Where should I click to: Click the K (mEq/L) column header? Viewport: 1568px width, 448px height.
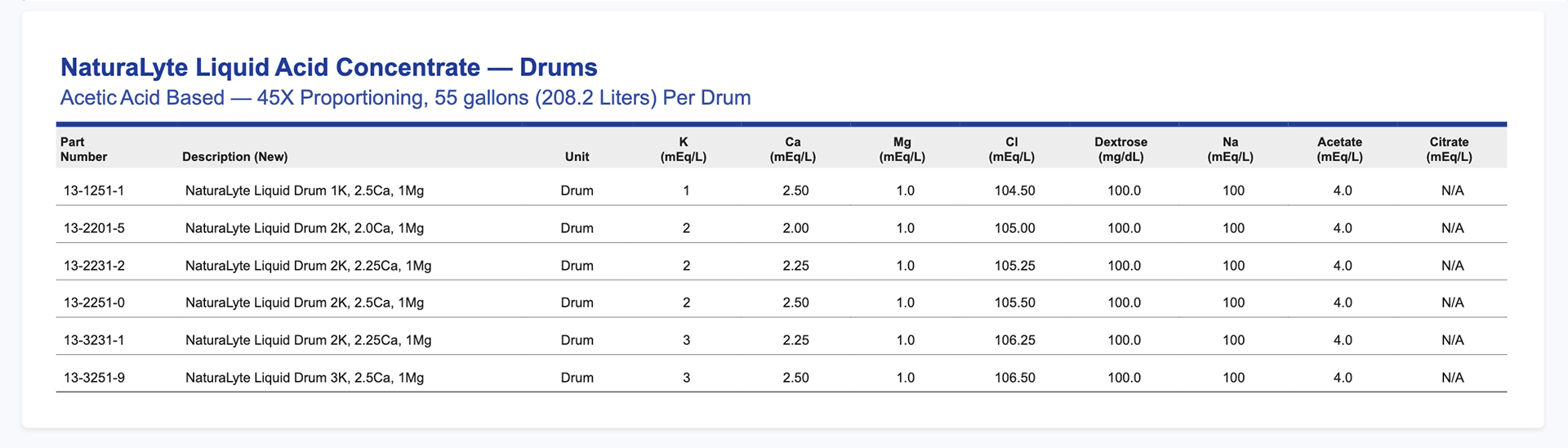tap(683, 149)
